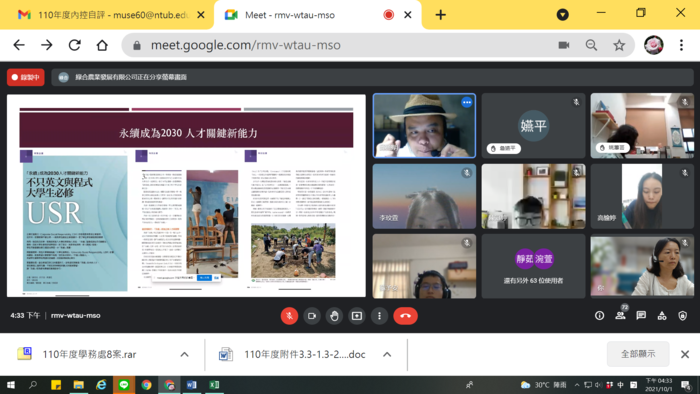Click the address bar URL

[x=246, y=45]
